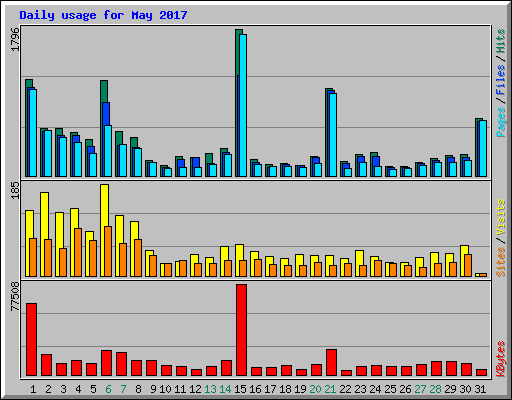Select day 2 on the x-axis

pyautogui.click(x=48, y=389)
